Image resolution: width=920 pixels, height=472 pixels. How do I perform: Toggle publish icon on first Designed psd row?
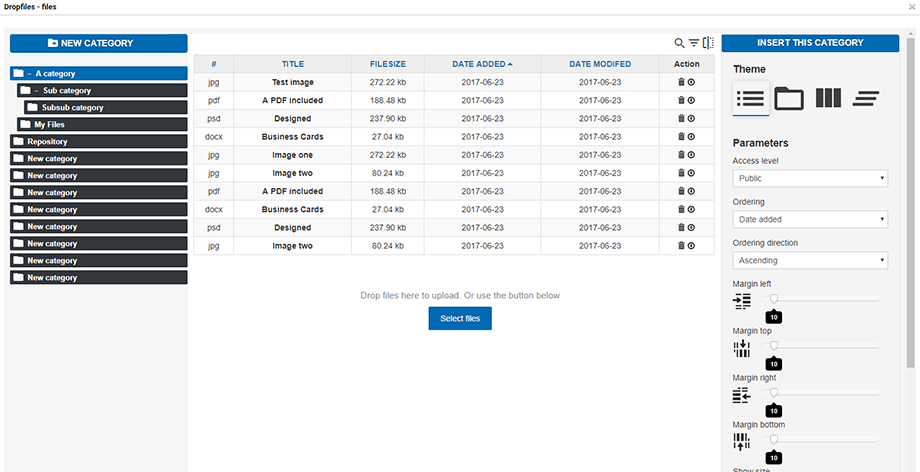click(x=691, y=118)
